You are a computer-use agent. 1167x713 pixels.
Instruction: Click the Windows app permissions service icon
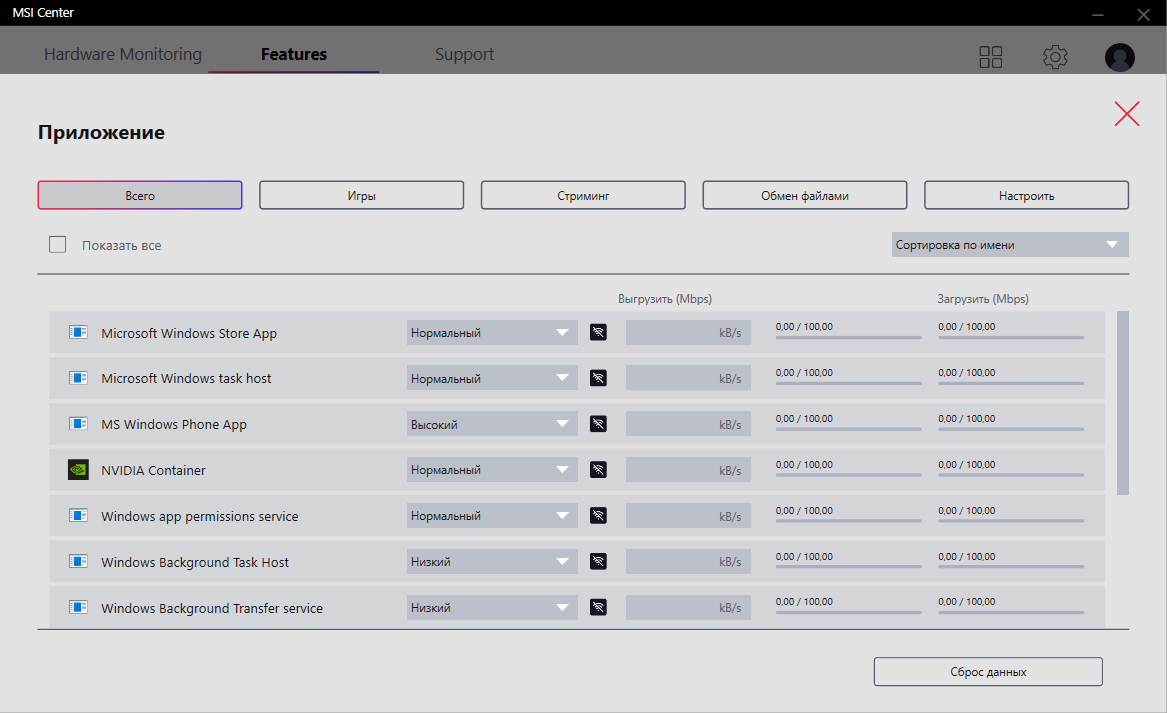tap(78, 516)
